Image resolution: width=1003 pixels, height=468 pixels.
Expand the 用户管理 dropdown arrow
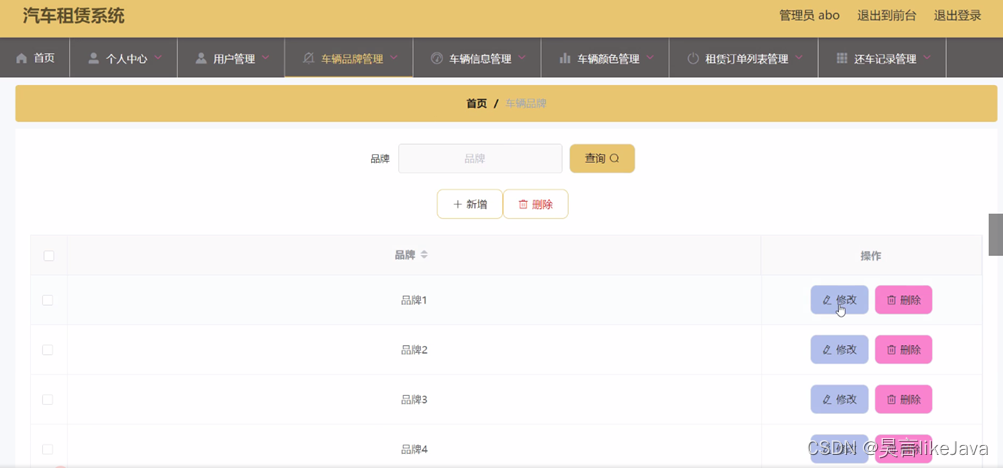[x=265, y=58]
